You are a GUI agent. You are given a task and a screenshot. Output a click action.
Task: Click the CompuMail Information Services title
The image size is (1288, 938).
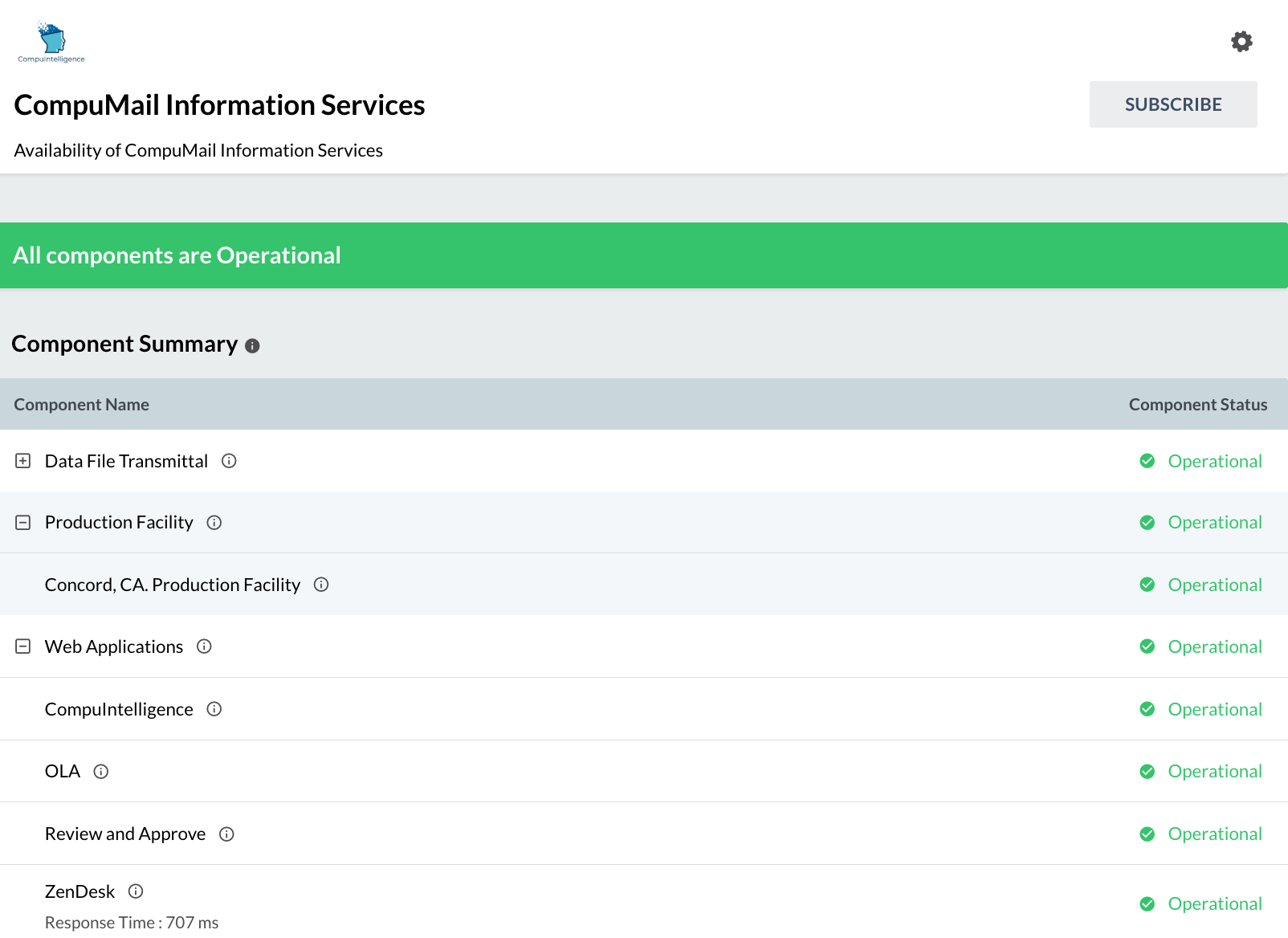[x=219, y=105]
